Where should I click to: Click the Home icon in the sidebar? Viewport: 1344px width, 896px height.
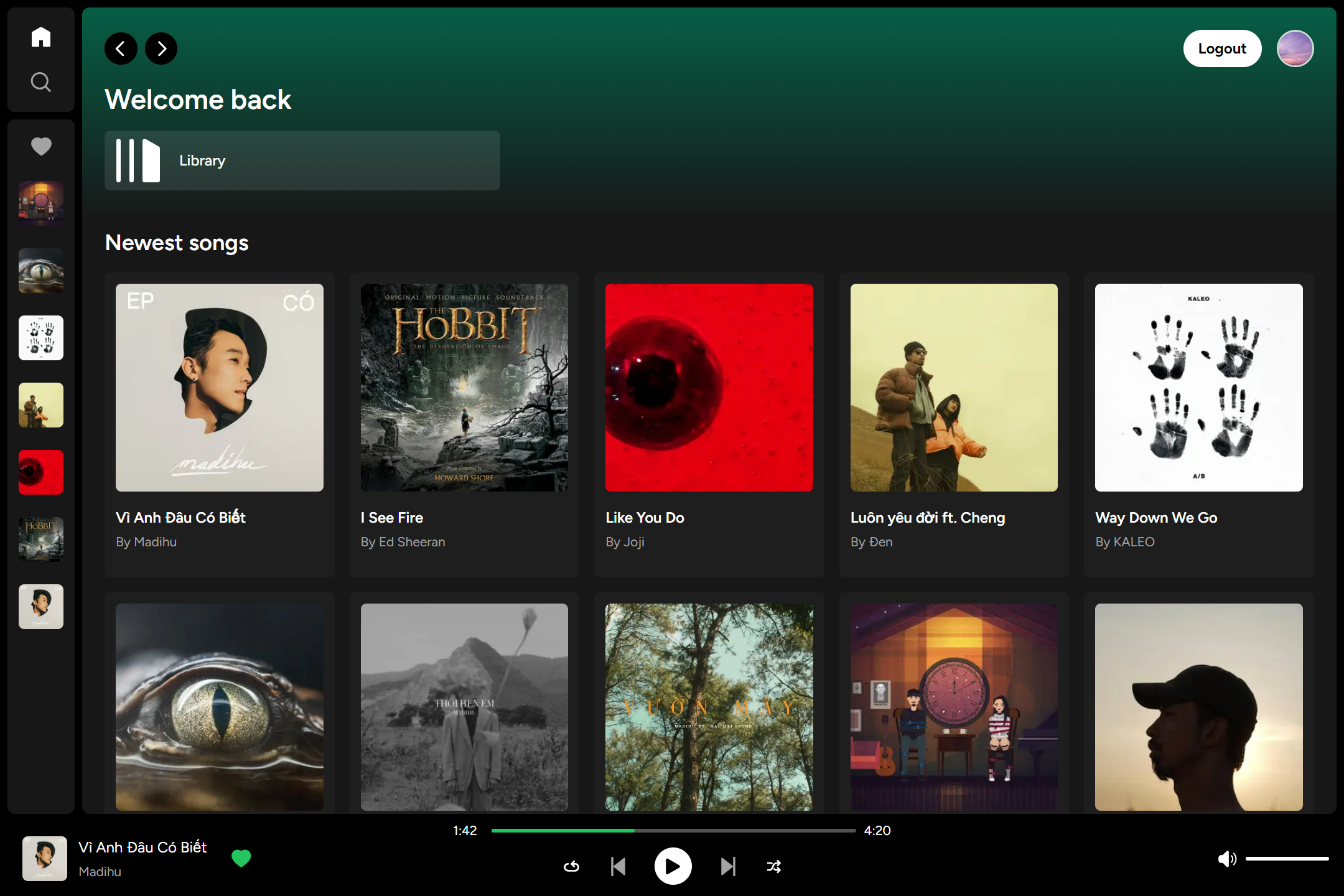tap(40, 37)
